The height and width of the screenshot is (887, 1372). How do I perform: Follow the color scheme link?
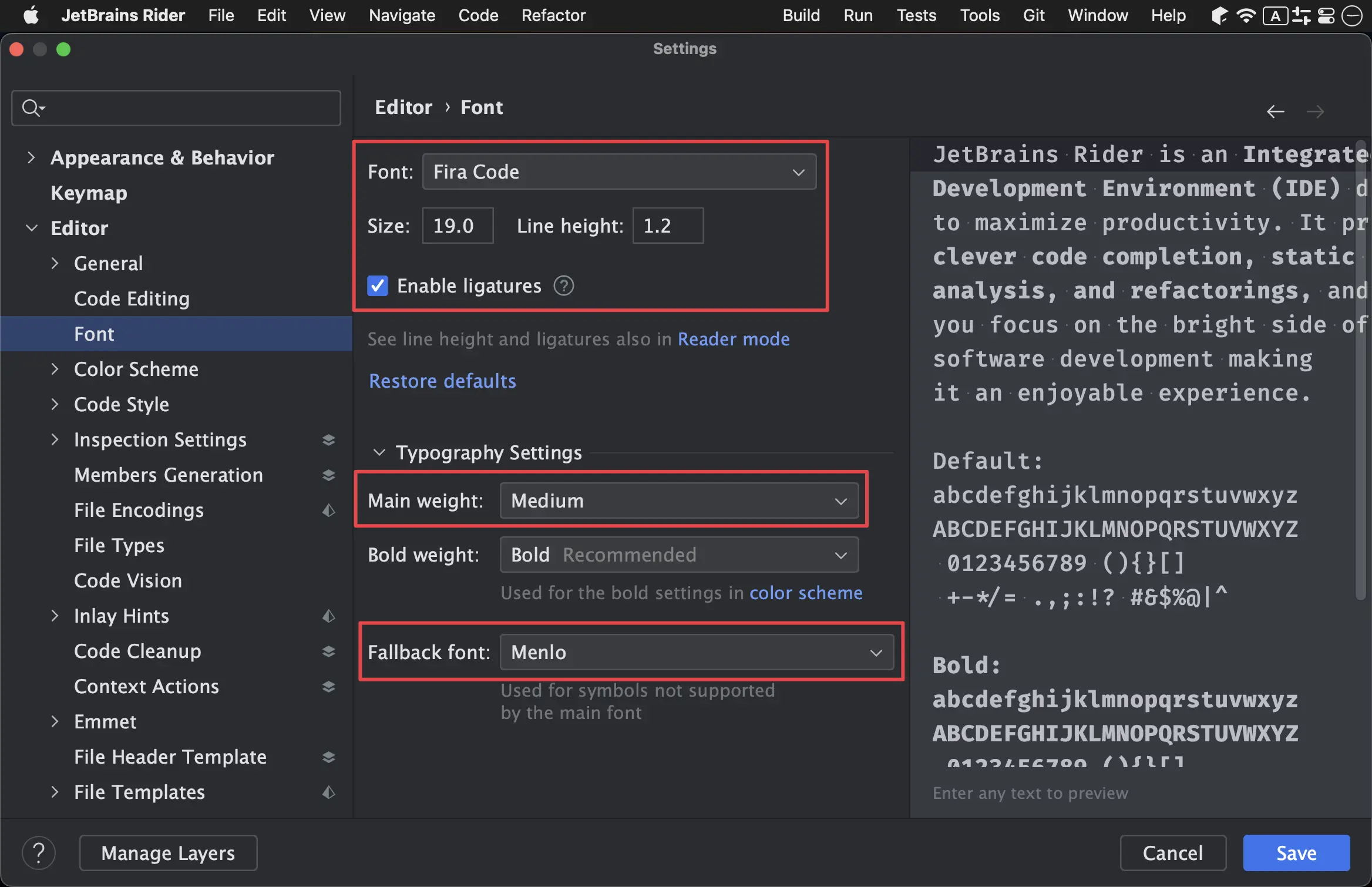click(806, 593)
